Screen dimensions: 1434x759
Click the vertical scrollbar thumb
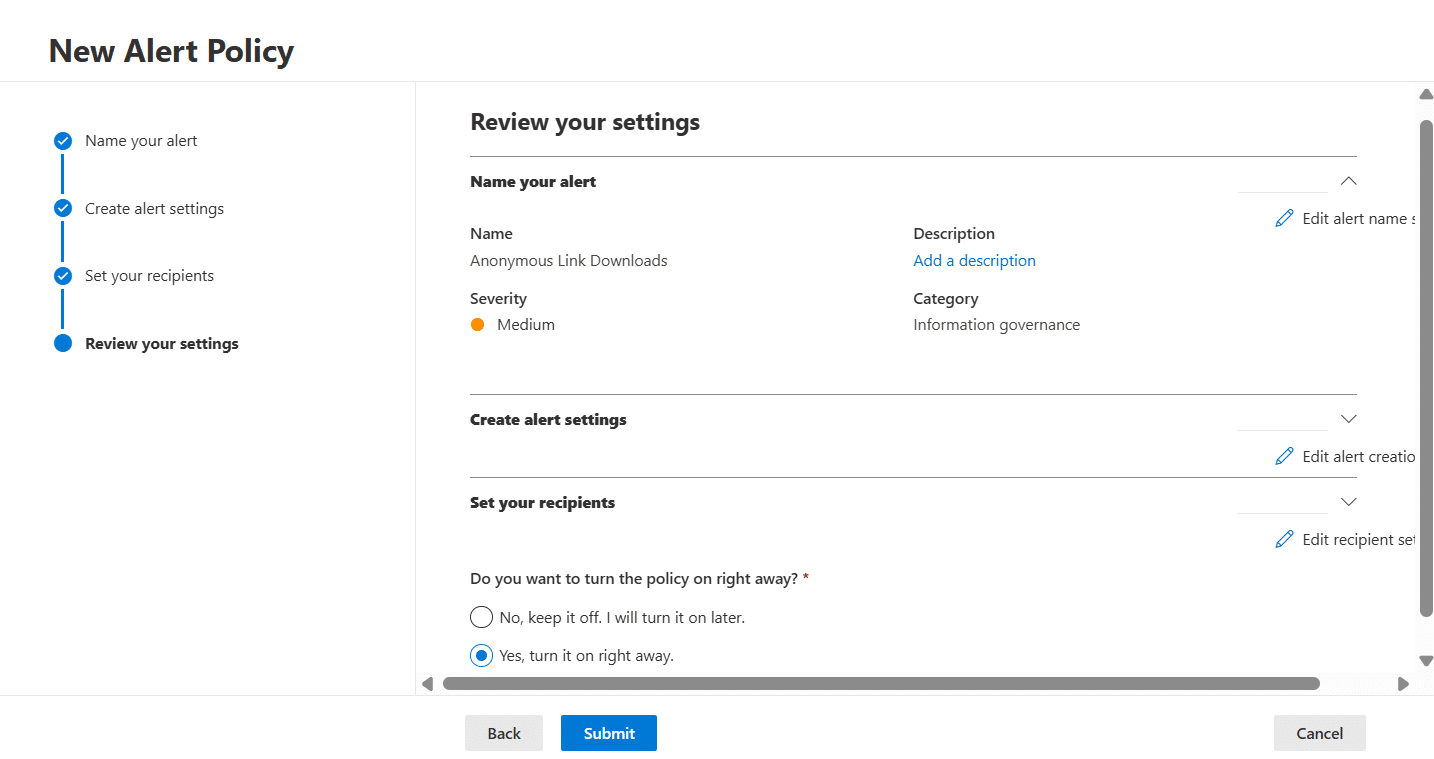(x=1426, y=368)
